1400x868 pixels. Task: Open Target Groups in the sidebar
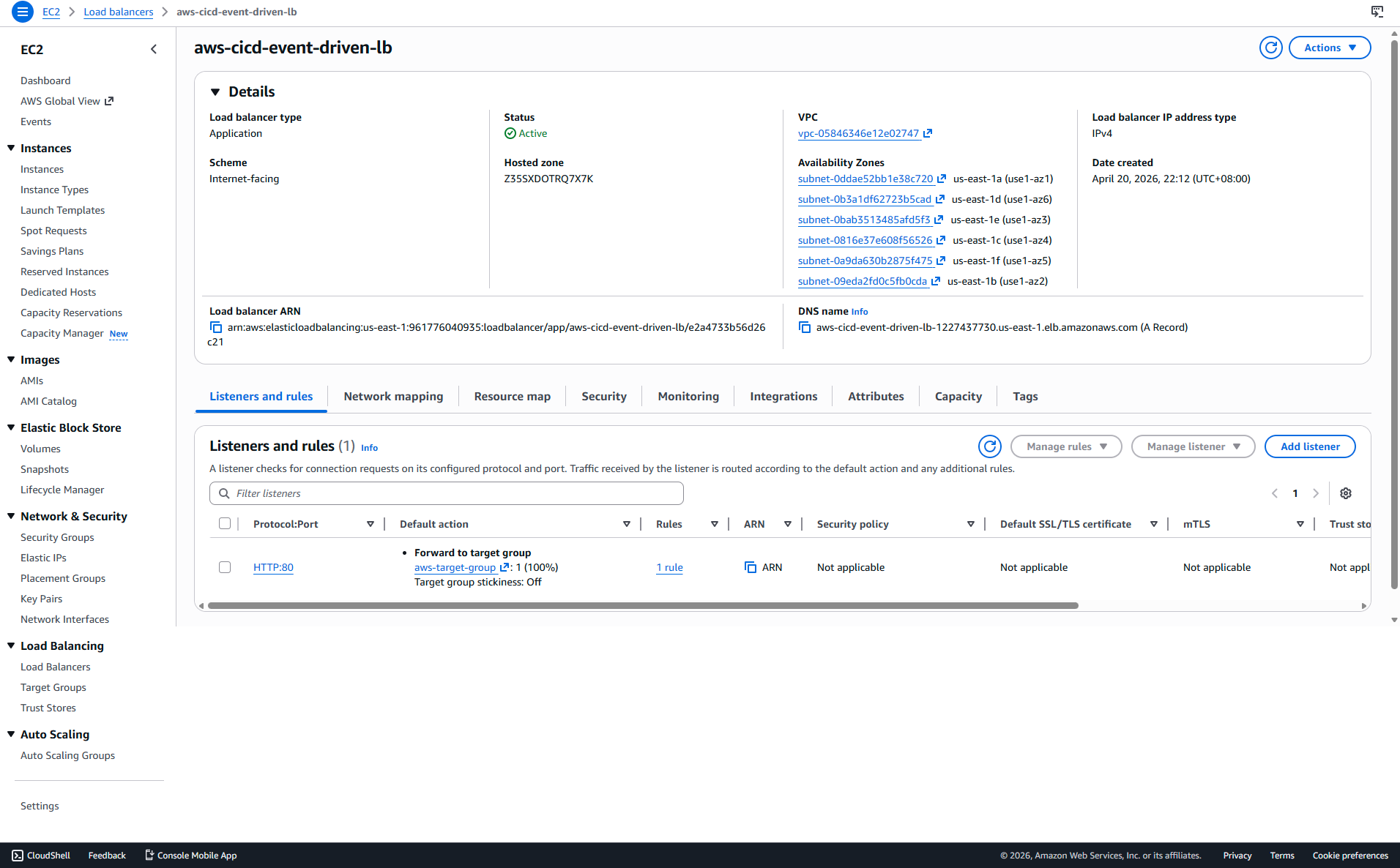[53, 687]
